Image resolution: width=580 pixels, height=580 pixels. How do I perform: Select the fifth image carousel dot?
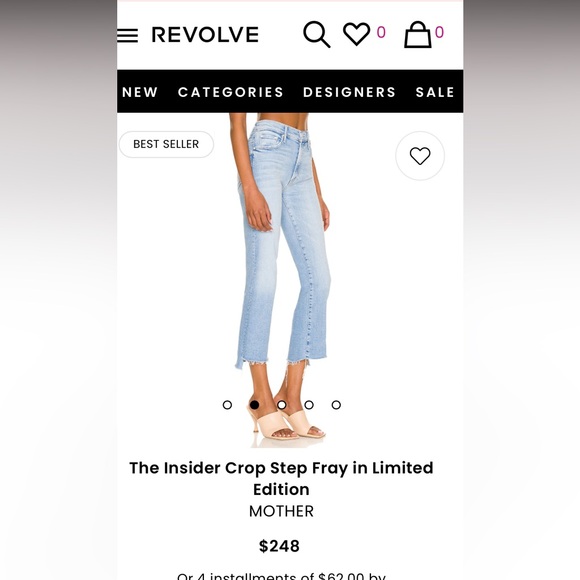336,405
